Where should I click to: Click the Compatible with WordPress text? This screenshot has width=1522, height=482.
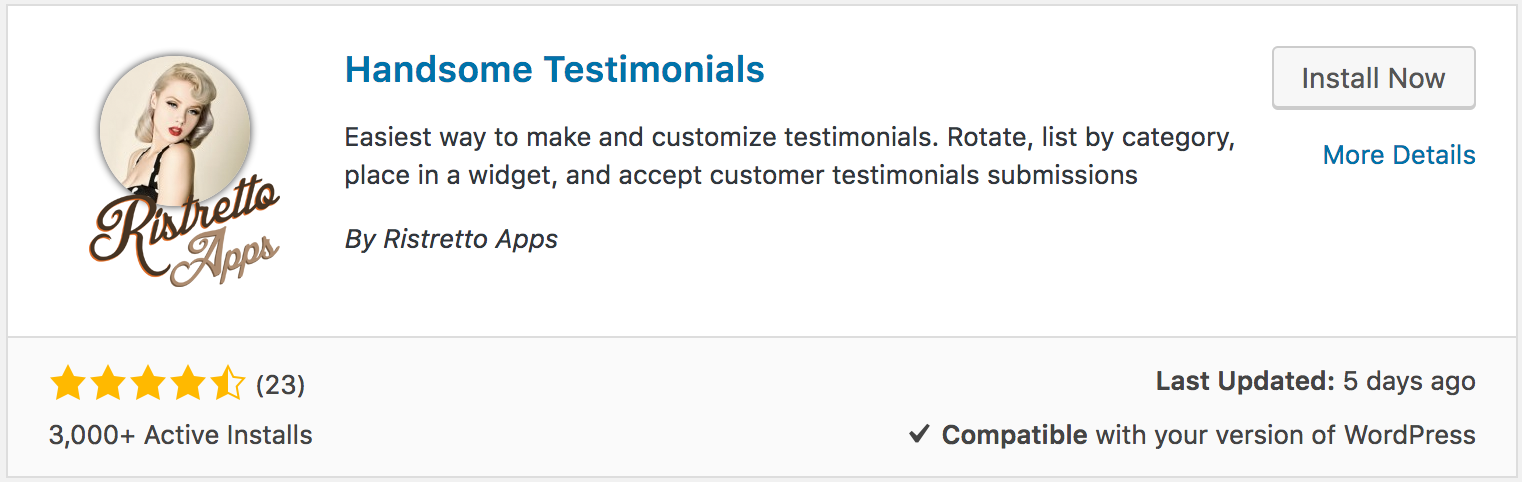1209,436
